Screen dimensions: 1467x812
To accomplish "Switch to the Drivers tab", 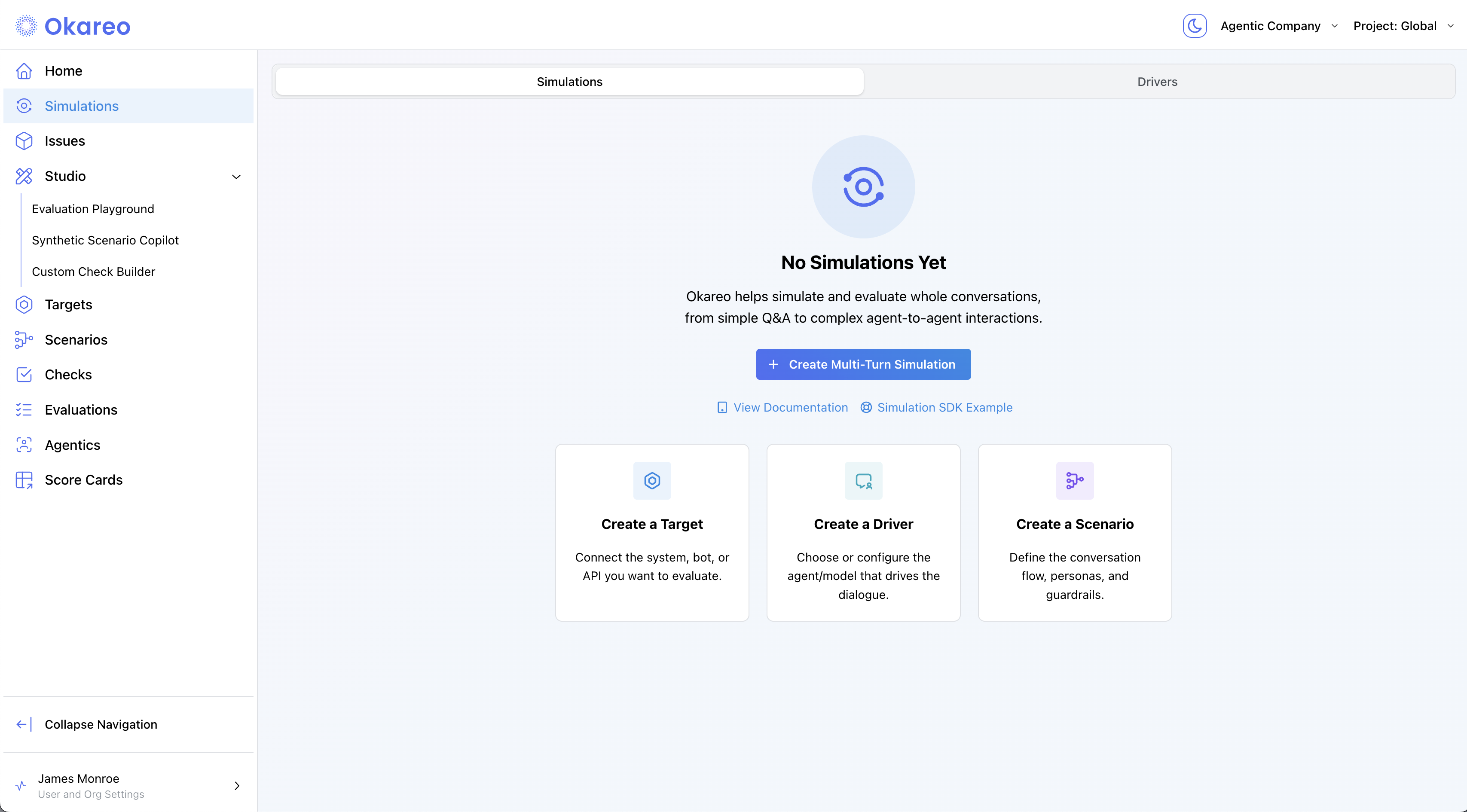I will click(x=1157, y=82).
